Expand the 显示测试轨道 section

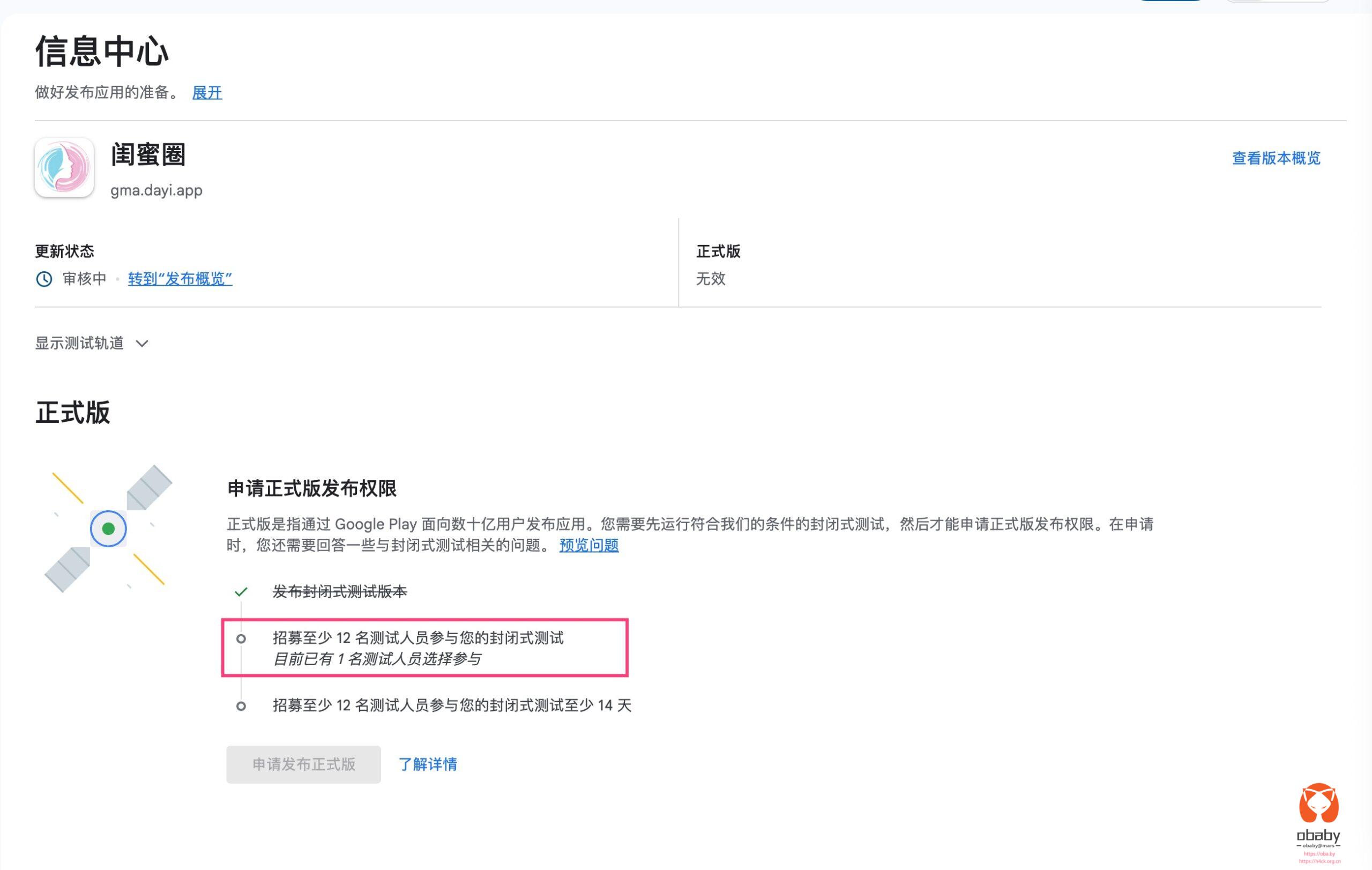coord(80,344)
